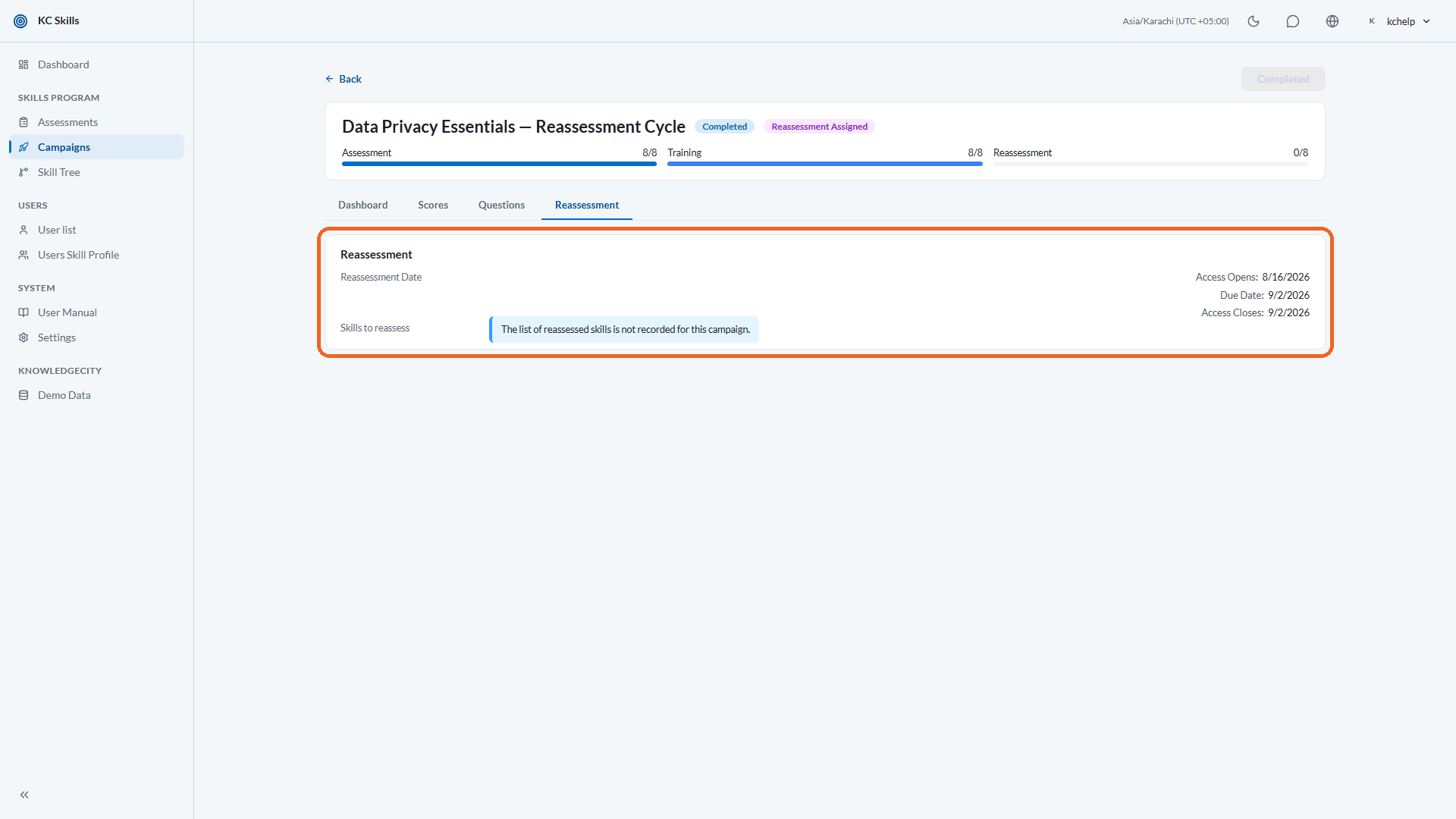Go back using the Back link
1456x819 pixels.
(344, 79)
